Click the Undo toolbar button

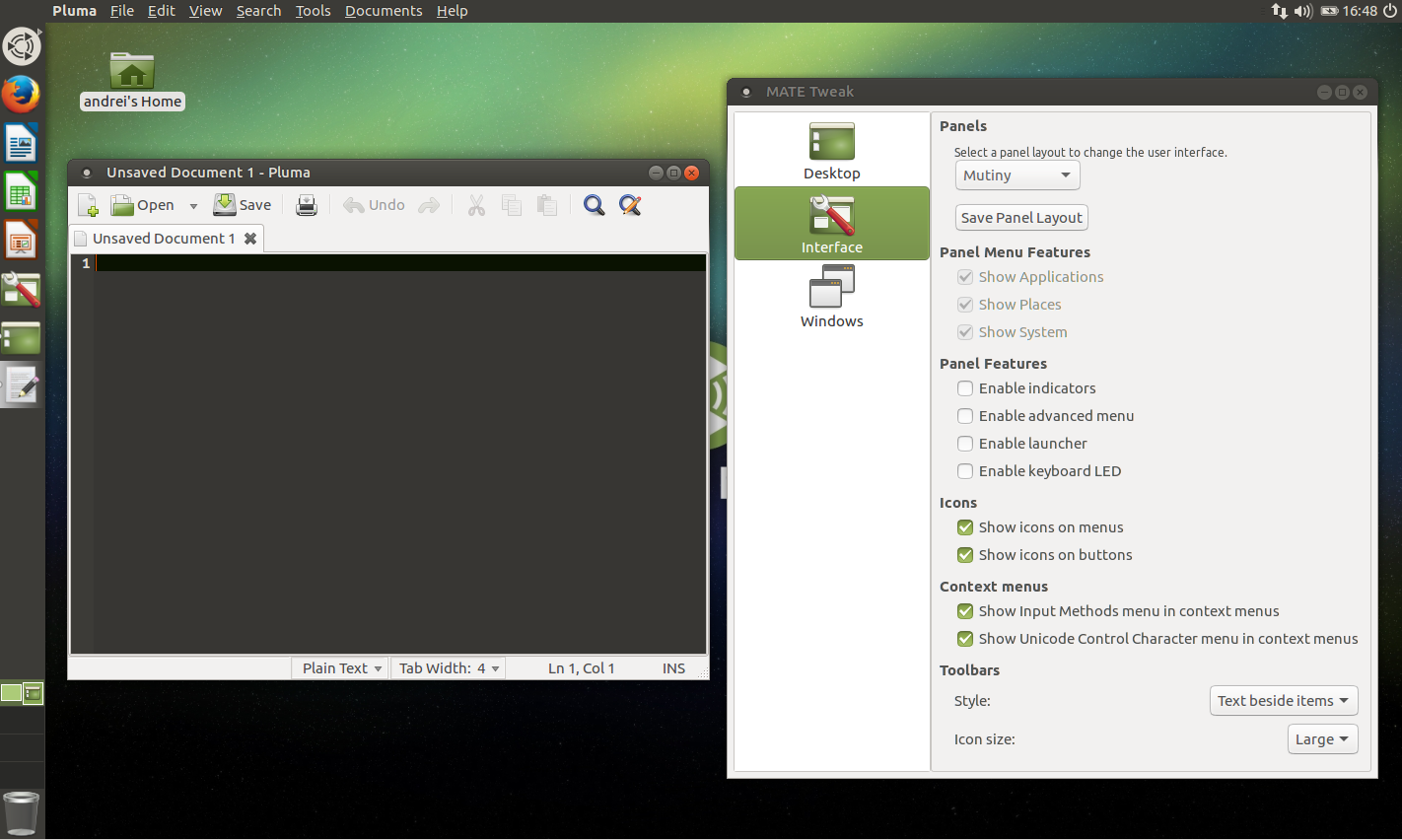point(374,205)
